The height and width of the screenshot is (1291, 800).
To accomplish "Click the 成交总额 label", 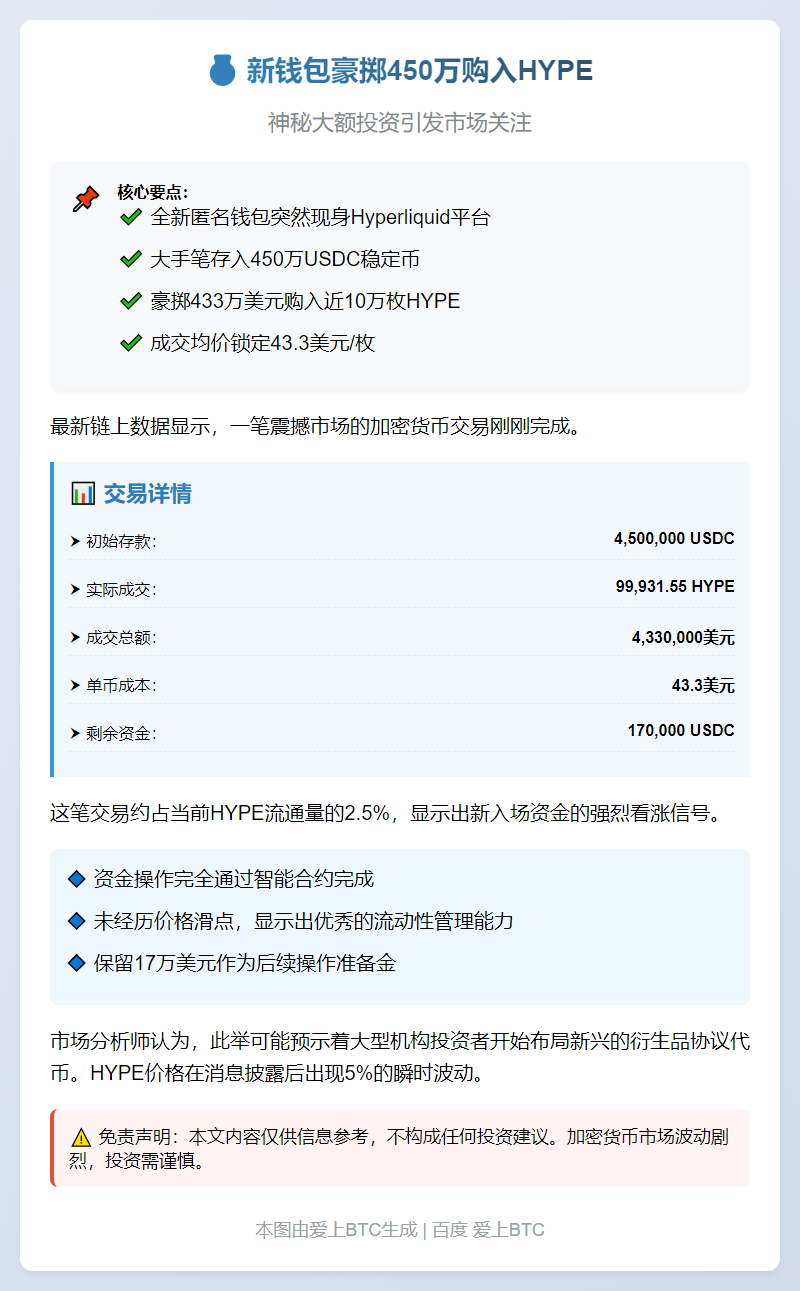I will [x=121, y=638].
